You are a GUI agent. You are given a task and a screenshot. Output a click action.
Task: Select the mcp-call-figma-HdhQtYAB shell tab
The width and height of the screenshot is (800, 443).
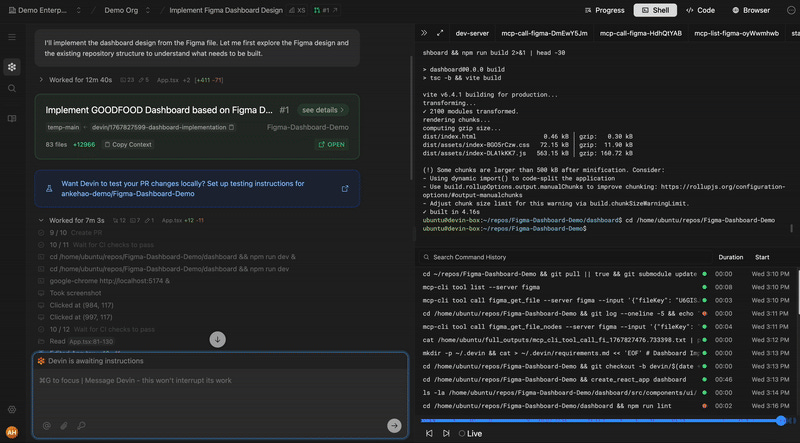point(640,33)
